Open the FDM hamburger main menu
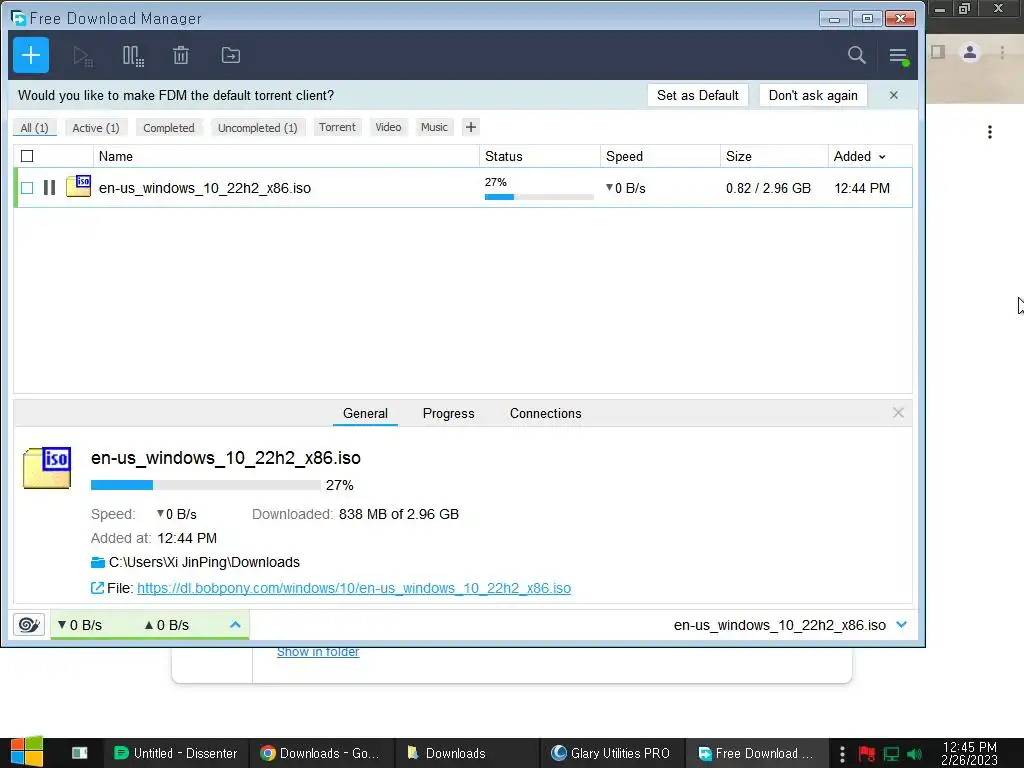 899,56
